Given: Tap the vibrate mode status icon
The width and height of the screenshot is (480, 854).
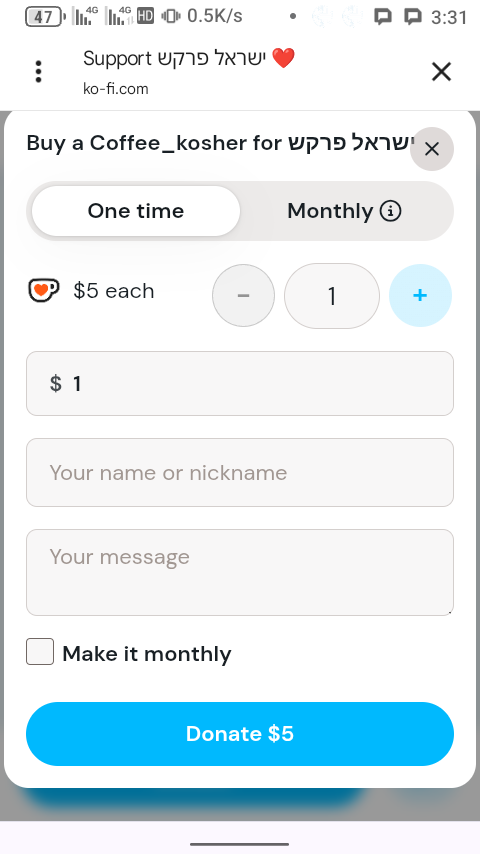Looking at the screenshot, I should pos(171,16).
